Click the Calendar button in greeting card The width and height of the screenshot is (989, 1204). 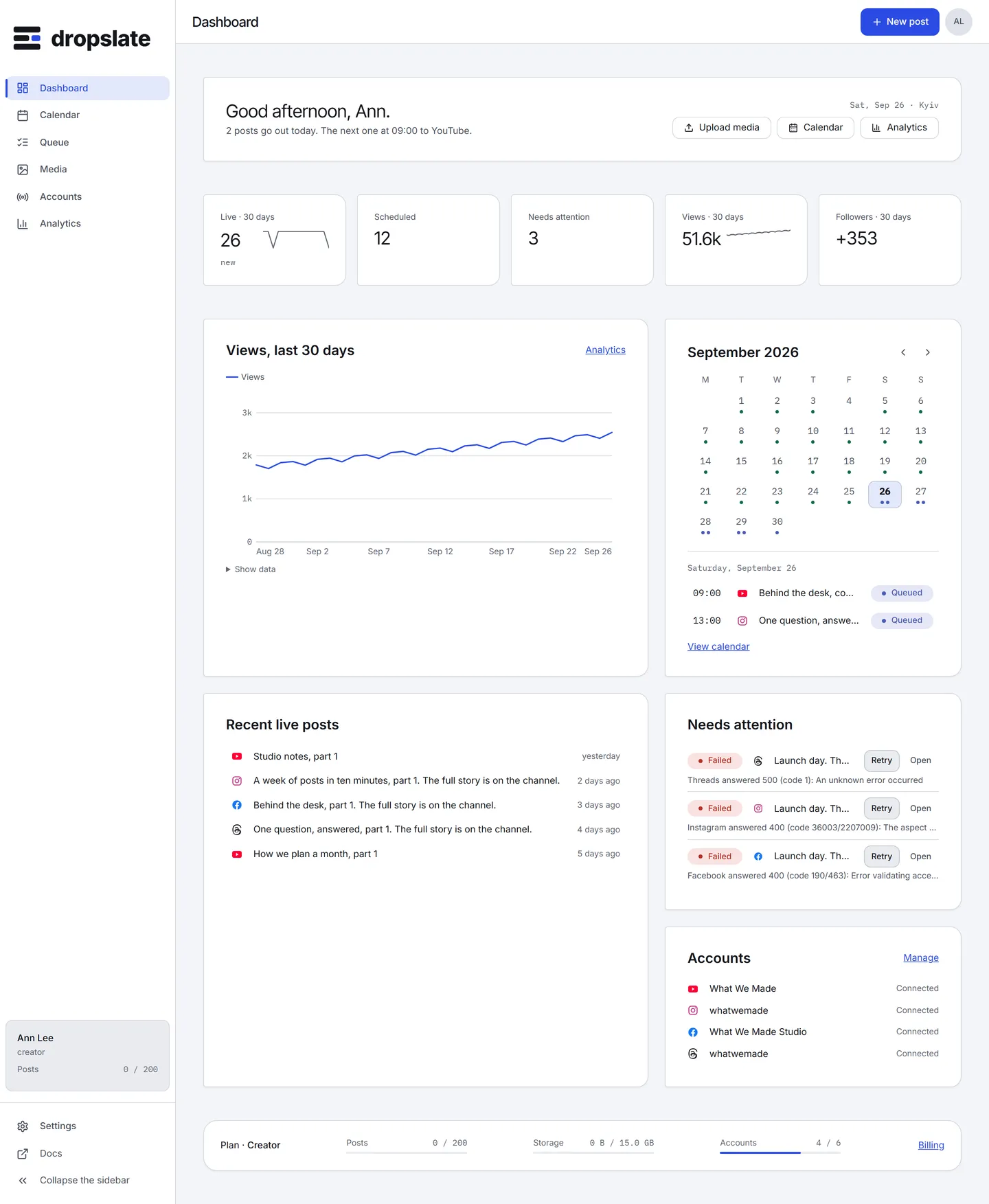tap(815, 128)
